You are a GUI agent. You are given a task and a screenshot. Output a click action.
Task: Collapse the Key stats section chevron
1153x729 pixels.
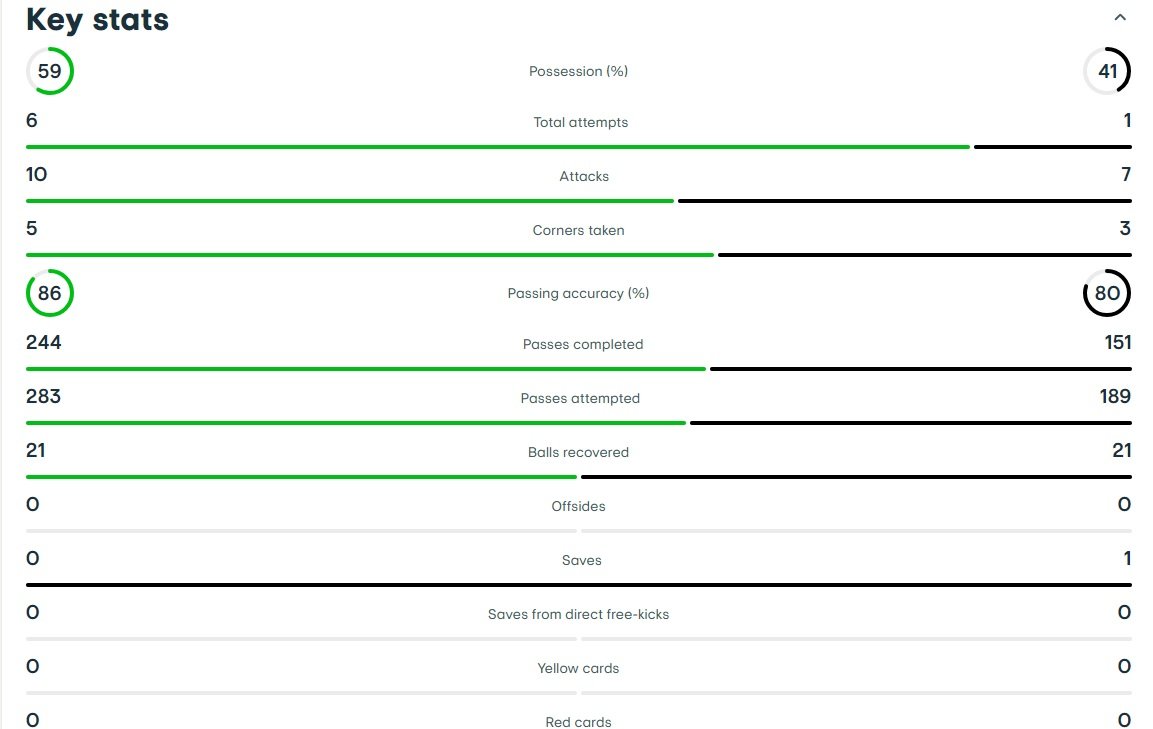1120,18
